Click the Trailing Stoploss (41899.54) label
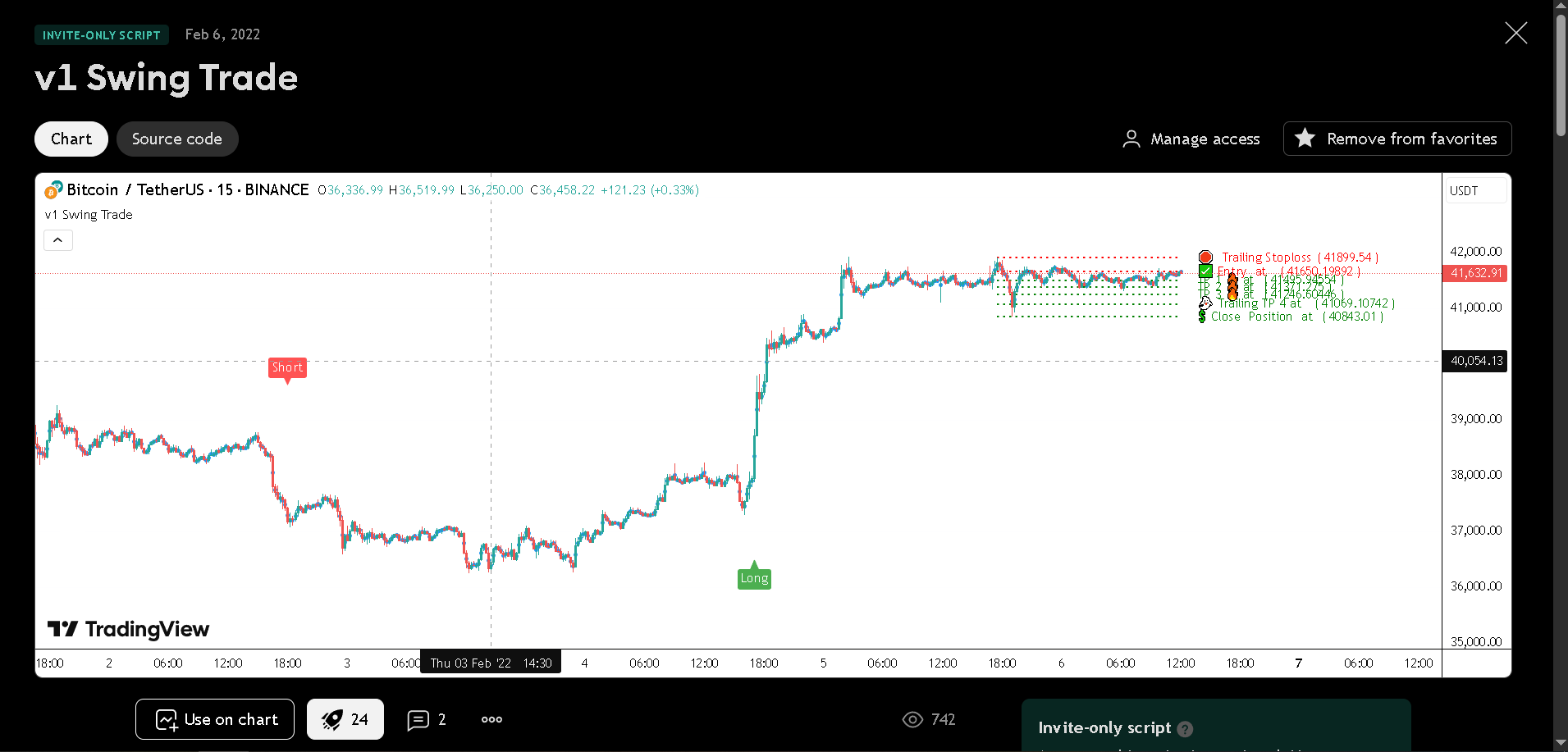Screen dimensions: 1568x752 click(x=1301, y=258)
